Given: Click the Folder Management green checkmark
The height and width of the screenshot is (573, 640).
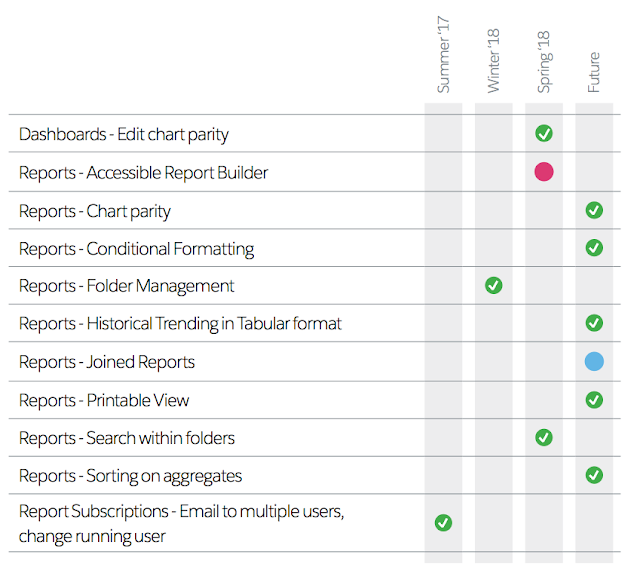Looking at the screenshot, I should 493,286.
